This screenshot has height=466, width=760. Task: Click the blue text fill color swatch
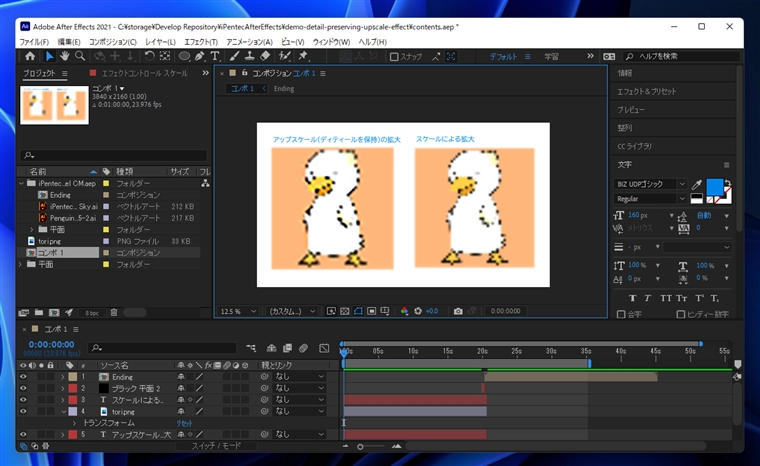(x=714, y=187)
